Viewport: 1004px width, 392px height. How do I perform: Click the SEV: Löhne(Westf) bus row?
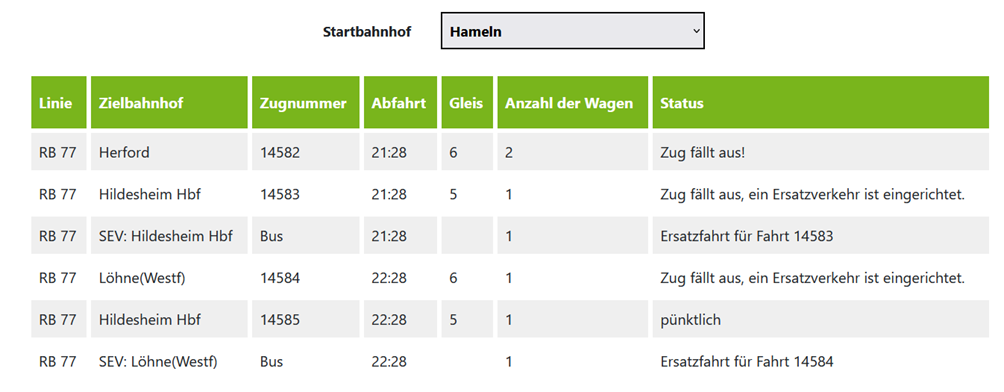(510, 361)
